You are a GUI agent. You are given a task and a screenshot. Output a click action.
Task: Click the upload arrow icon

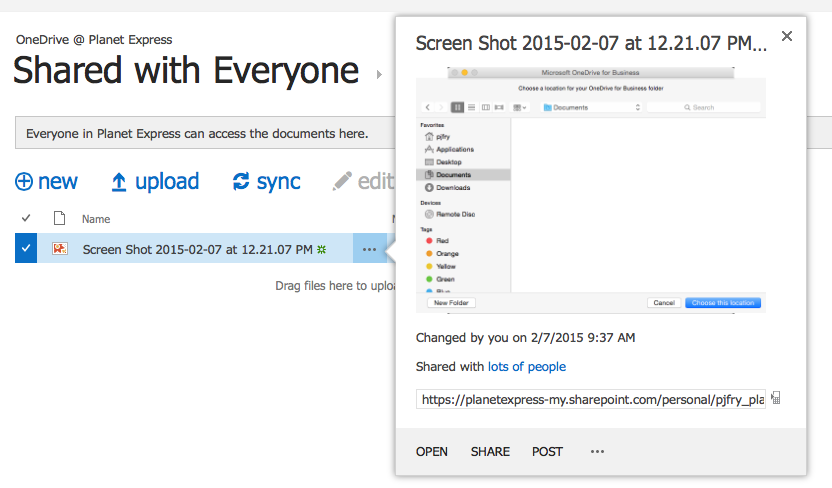119,182
